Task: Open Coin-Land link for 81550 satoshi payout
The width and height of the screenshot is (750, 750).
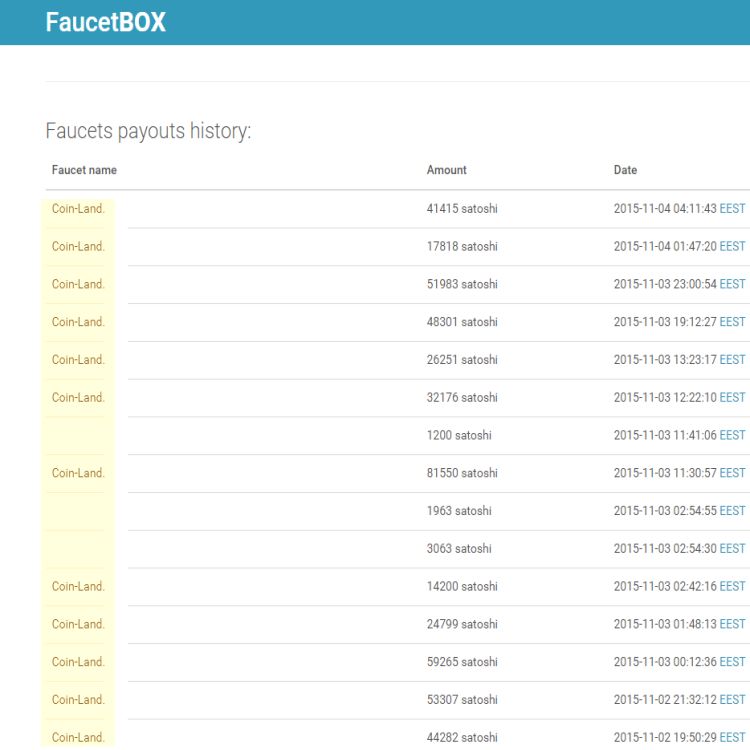Action: pyautogui.click(x=78, y=473)
